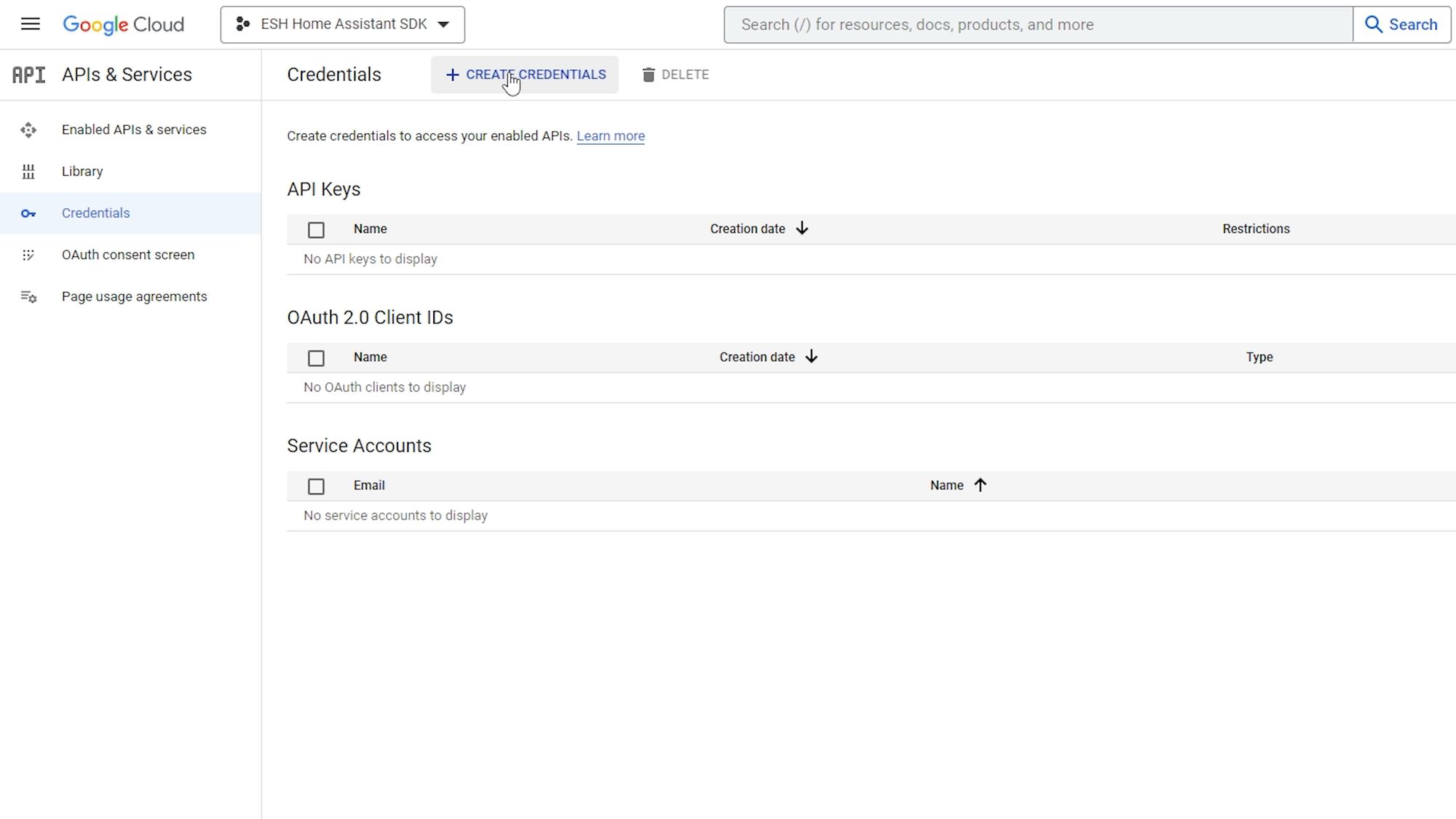Click the Credentials icon in sidebar
Viewport: 1456px width, 819px height.
pyautogui.click(x=27, y=212)
